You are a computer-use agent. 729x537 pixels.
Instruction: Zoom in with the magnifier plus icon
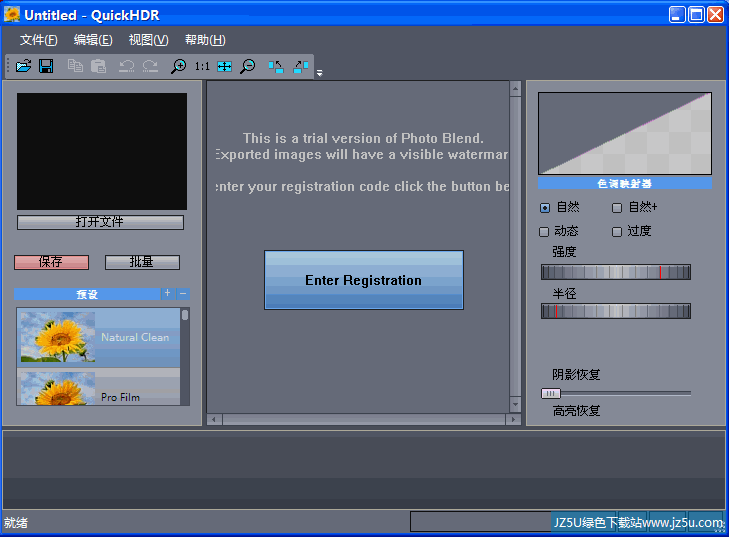tap(178, 66)
